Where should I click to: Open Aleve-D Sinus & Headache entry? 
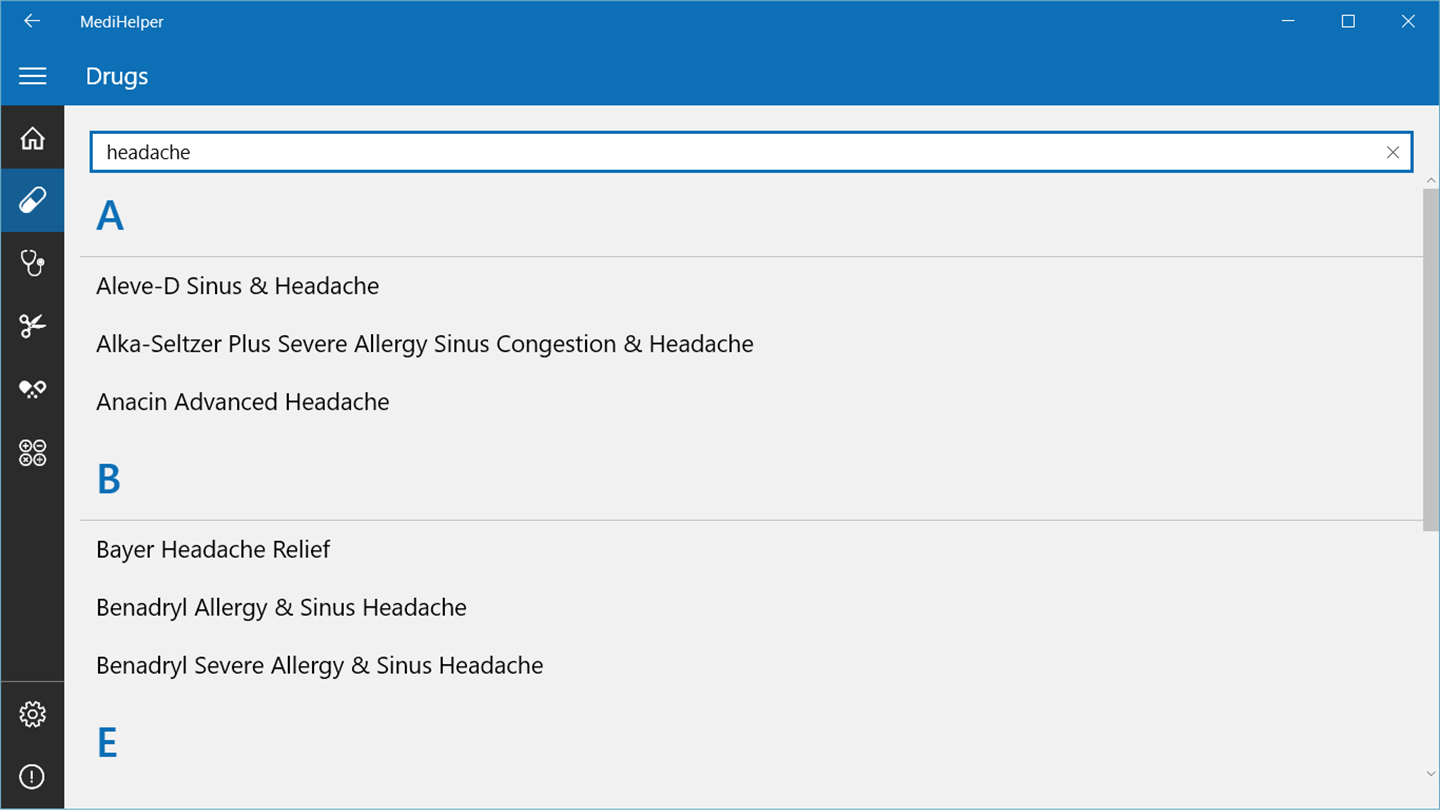(238, 286)
